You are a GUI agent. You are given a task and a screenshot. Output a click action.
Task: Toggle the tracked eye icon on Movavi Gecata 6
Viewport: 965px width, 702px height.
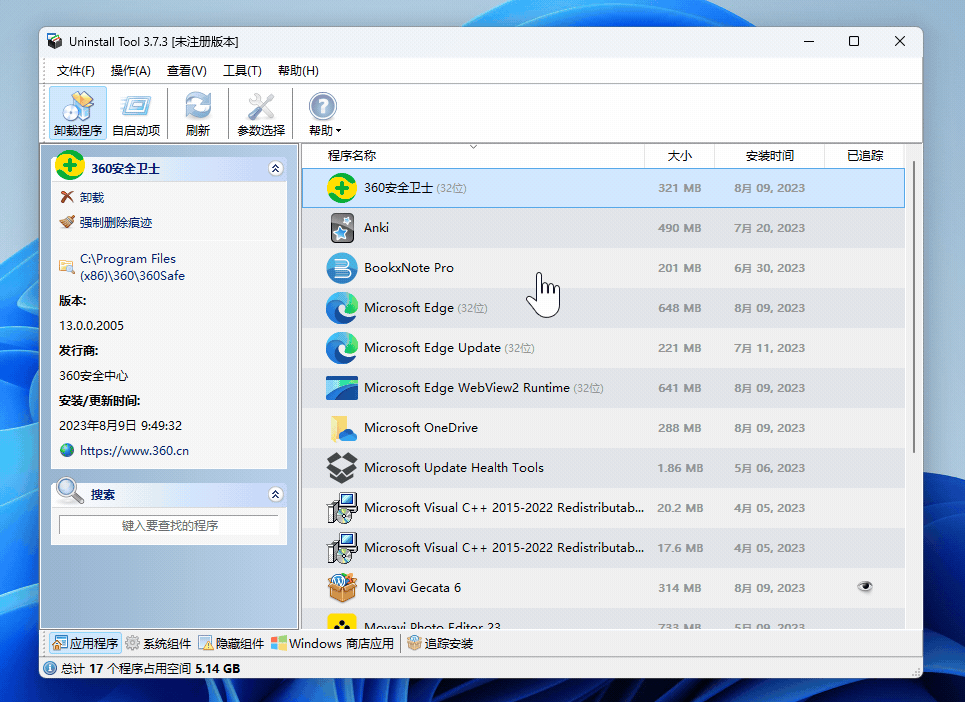(865, 588)
